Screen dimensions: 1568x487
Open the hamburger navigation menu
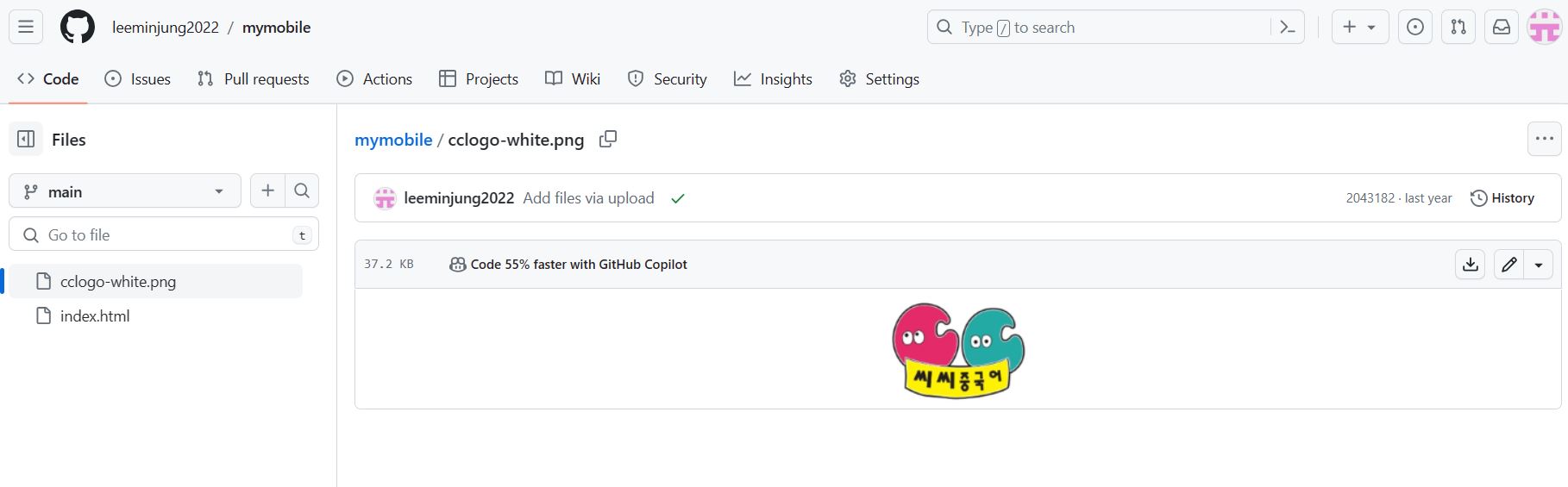point(26,27)
